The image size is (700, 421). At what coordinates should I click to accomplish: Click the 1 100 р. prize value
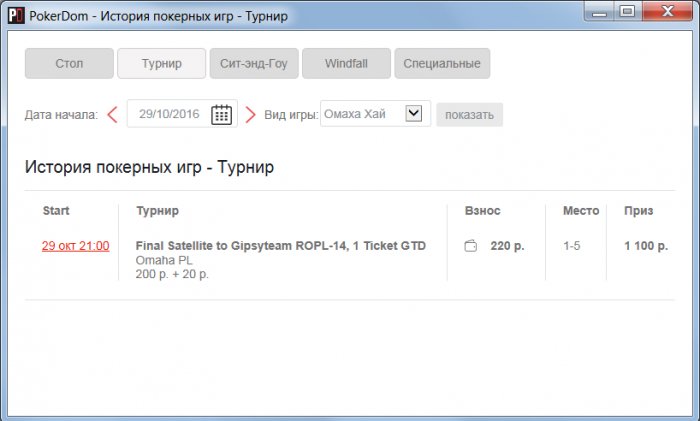[x=646, y=246]
